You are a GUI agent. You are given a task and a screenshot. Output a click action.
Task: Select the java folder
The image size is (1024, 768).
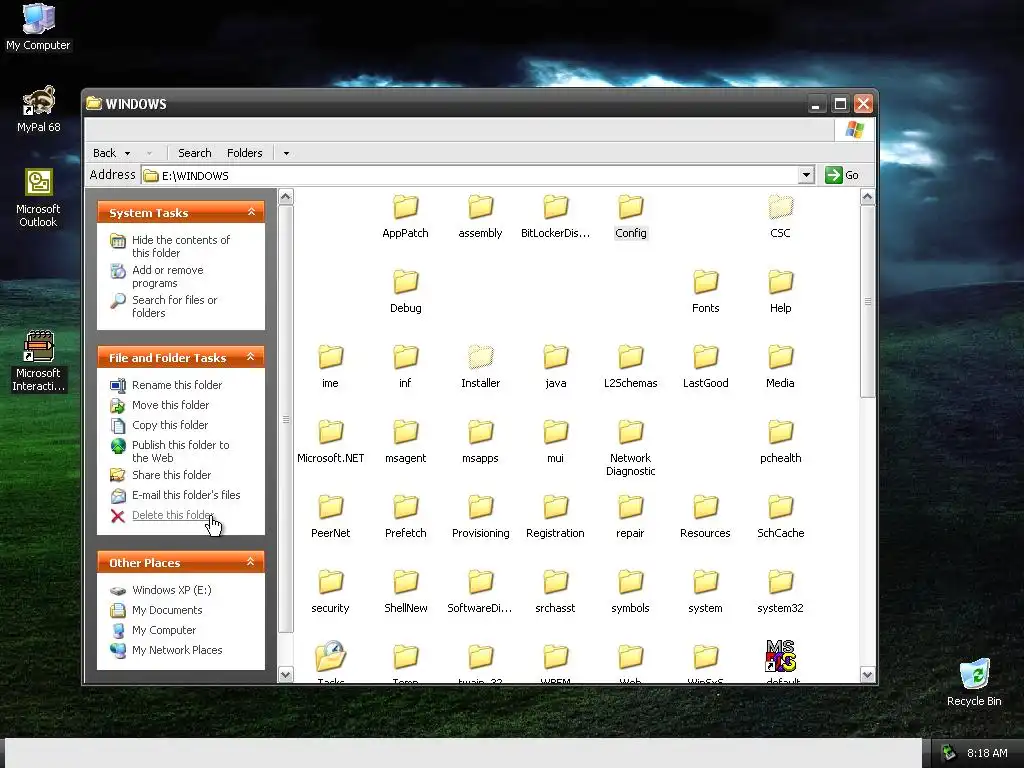(x=555, y=367)
